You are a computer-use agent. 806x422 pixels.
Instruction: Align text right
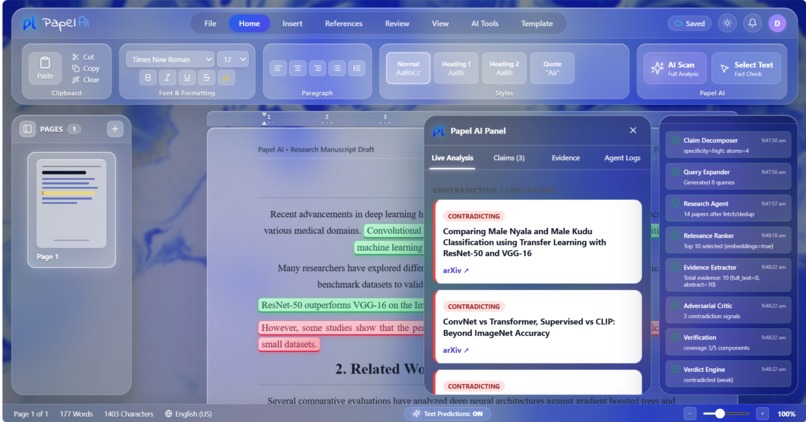[x=317, y=68]
